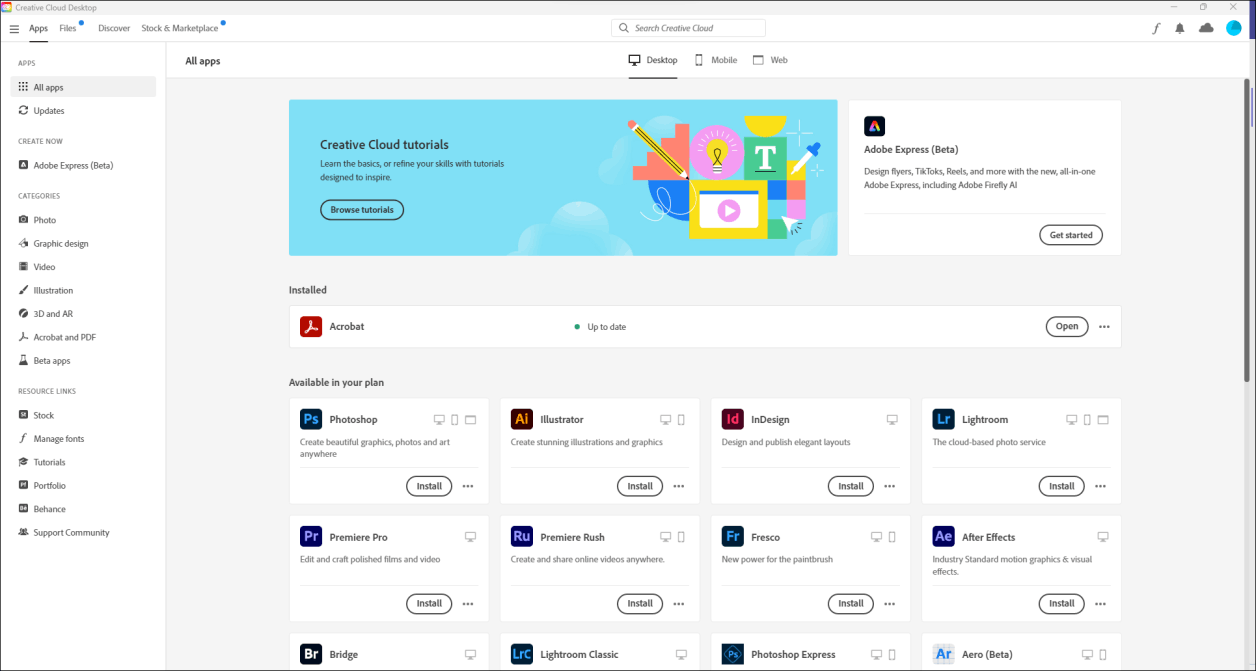Switch to the Mobile tab

coord(715,60)
